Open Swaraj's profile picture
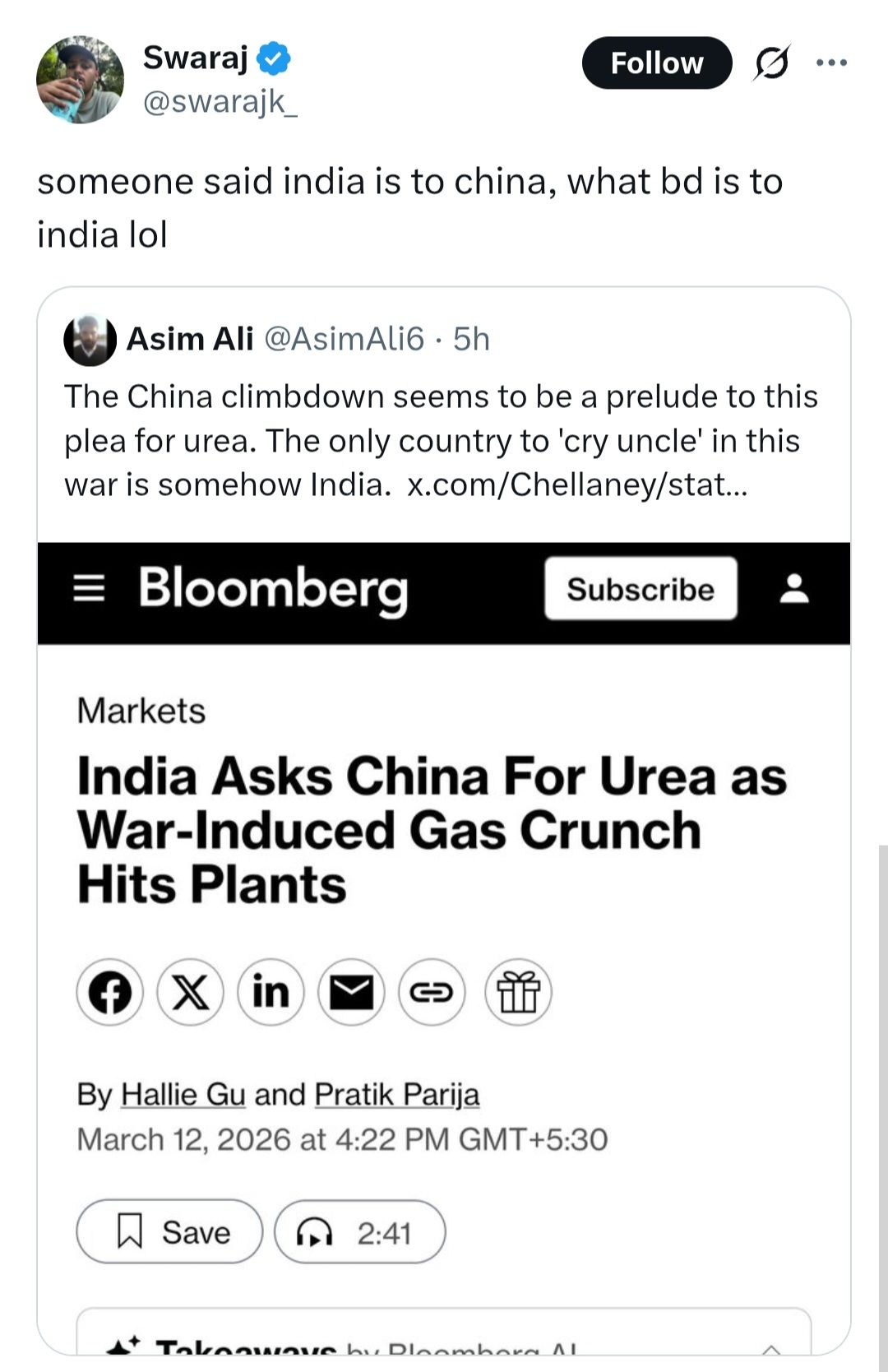 coord(80,80)
